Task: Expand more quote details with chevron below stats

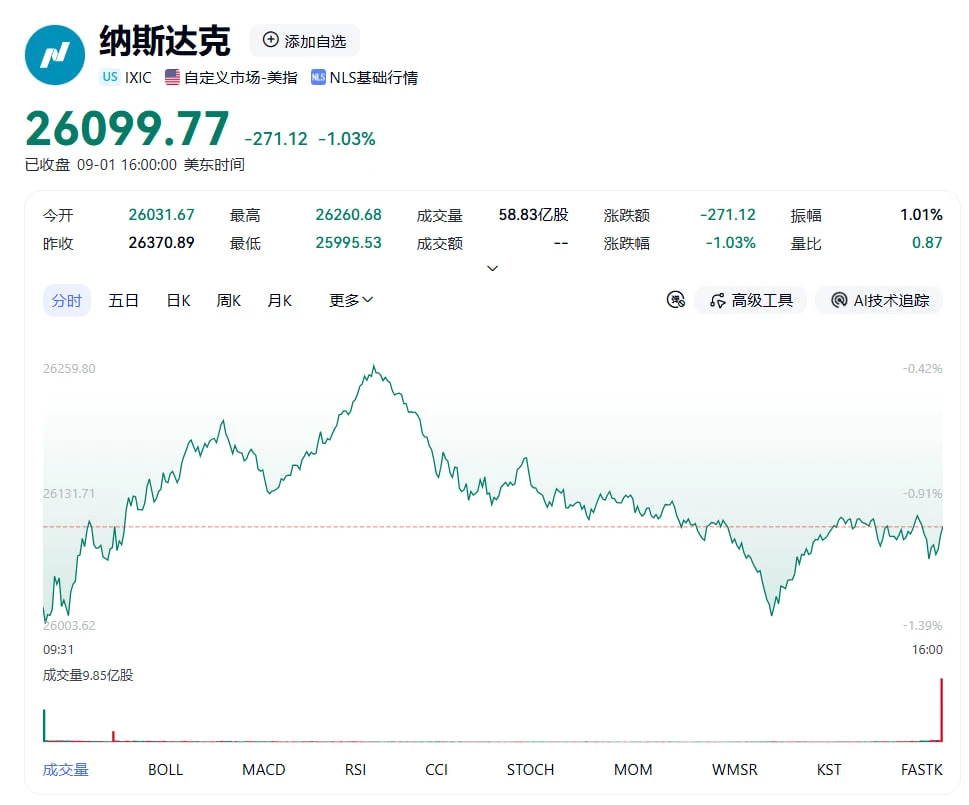Action: click(x=493, y=268)
